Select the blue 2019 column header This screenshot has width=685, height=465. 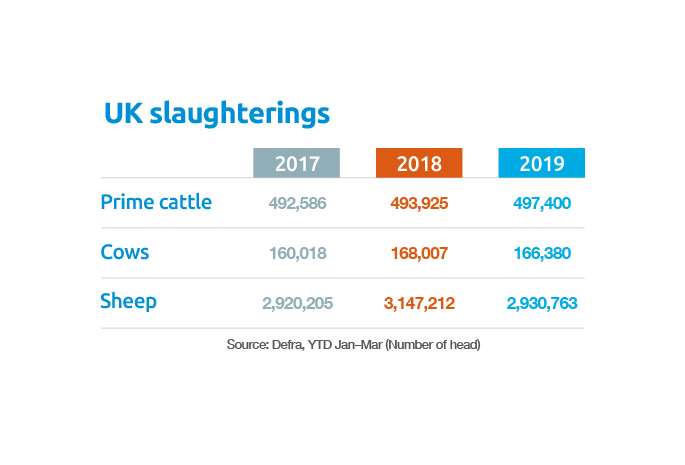coord(541,164)
